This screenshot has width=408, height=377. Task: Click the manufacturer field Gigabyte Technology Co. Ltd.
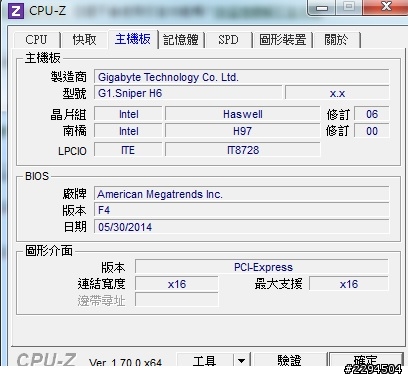pyautogui.click(x=242, y=77)
